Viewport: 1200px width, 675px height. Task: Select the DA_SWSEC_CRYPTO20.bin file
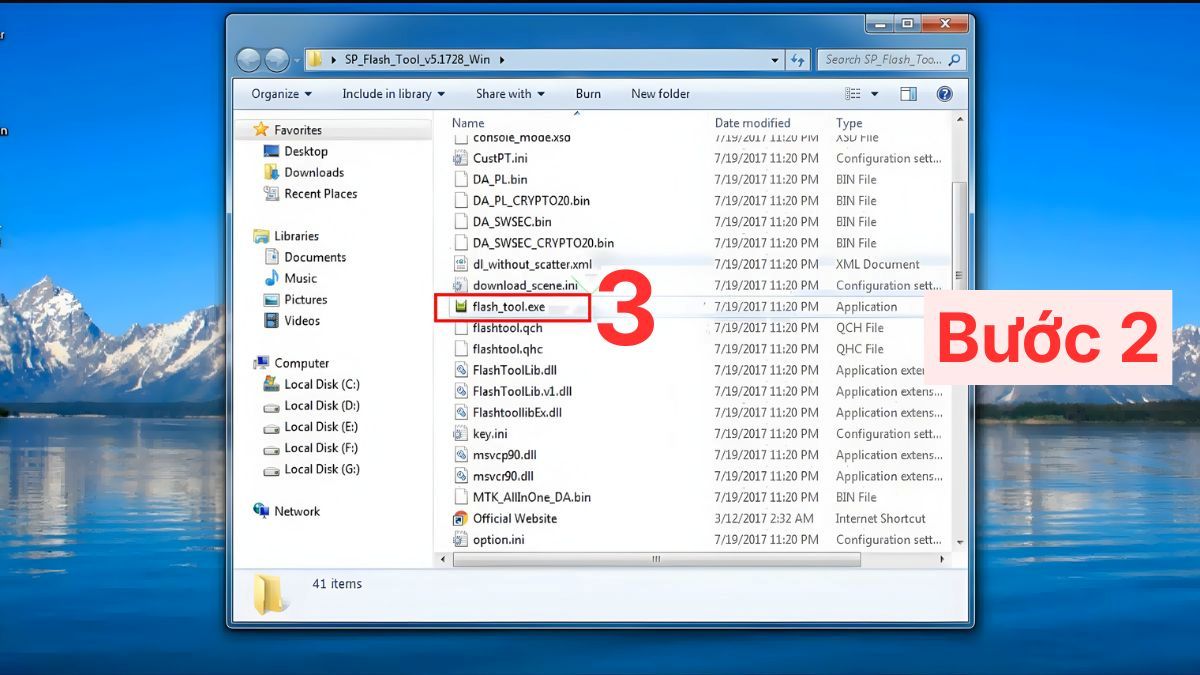[543, 243]
